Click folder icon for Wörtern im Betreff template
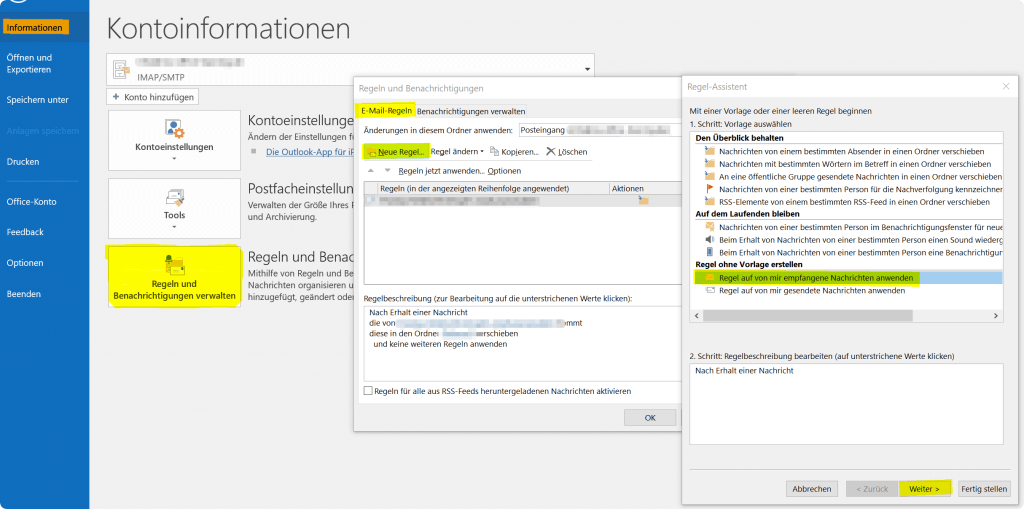 pyautogui.click(x=710, y=163)
